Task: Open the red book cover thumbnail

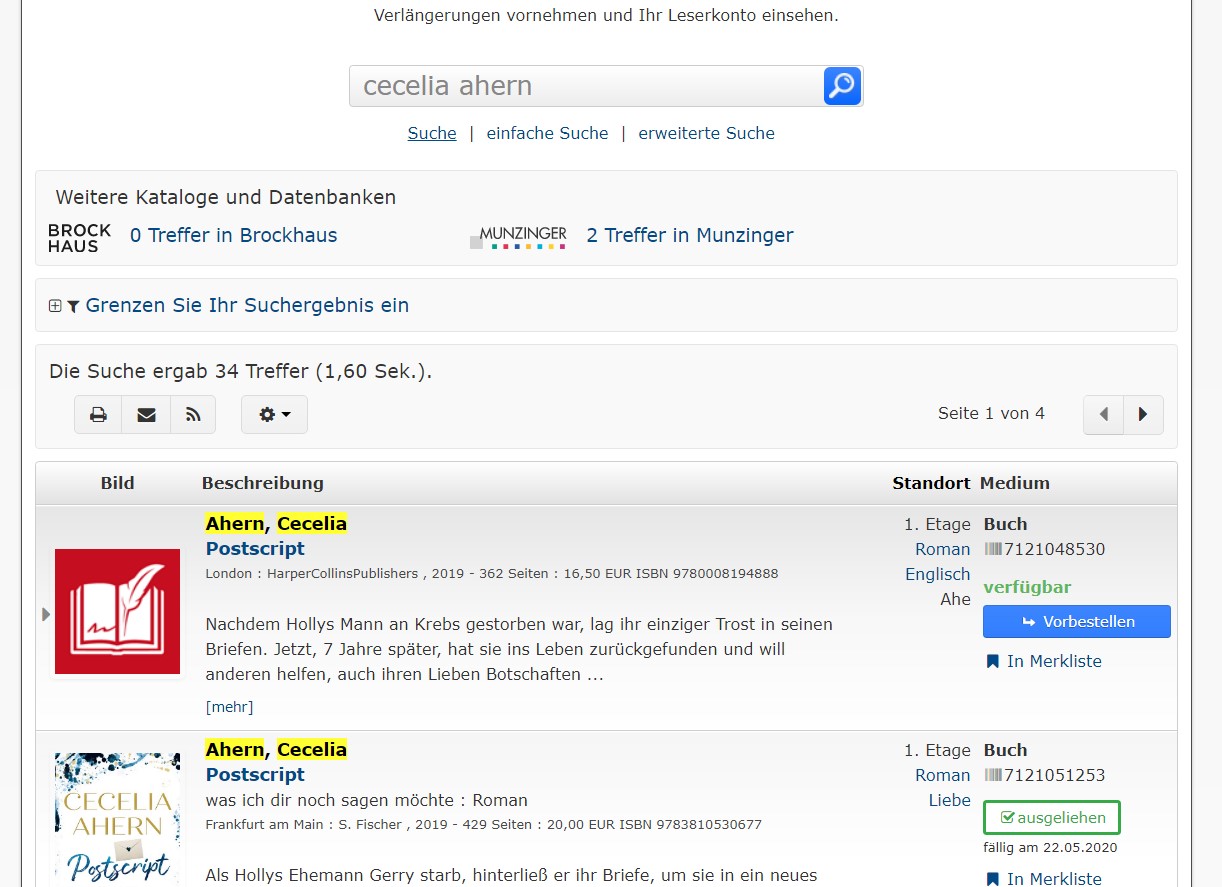Action: (x=117, y=611)
